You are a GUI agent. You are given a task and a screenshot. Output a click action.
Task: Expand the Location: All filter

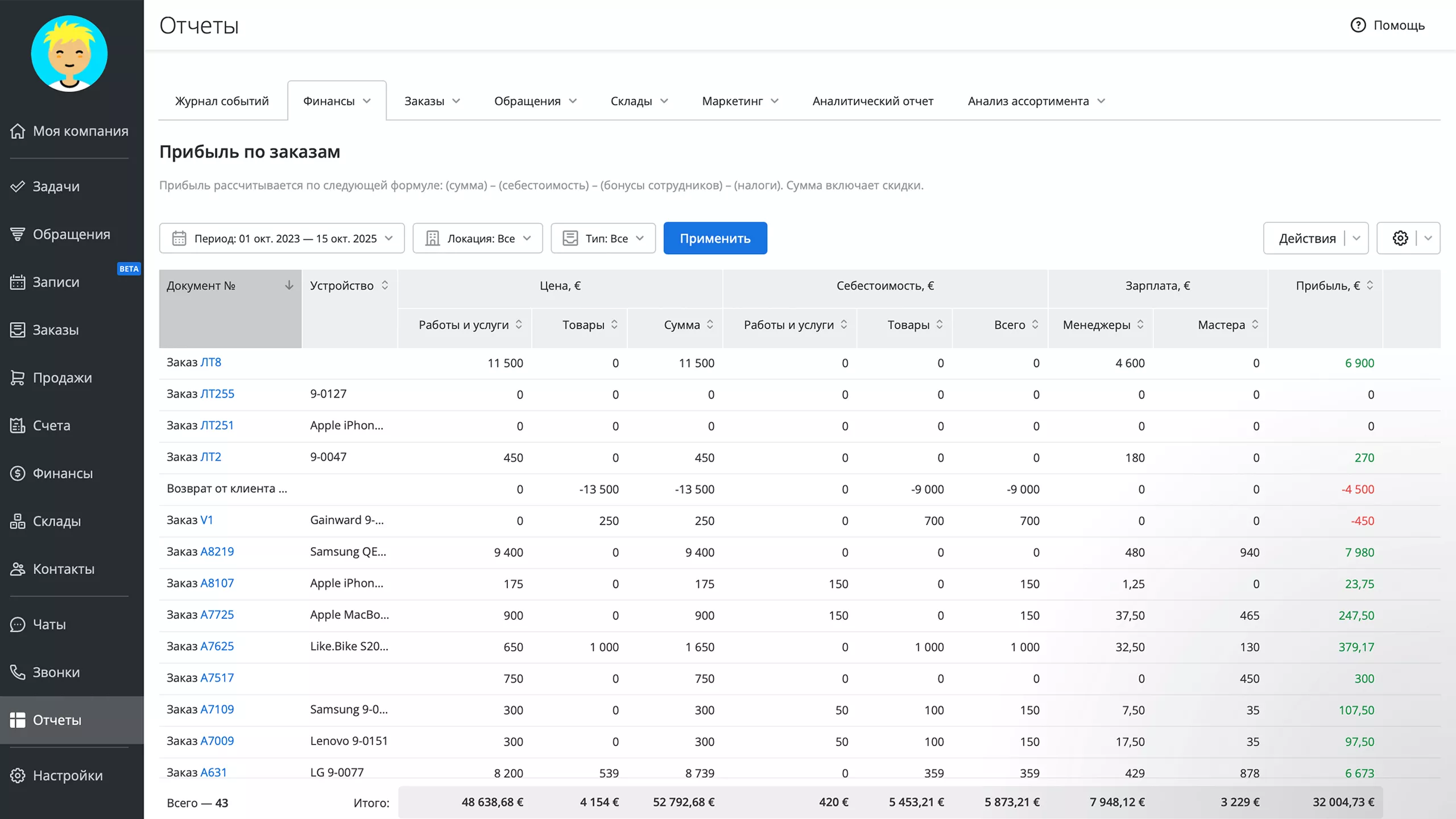tap(478, 238)
